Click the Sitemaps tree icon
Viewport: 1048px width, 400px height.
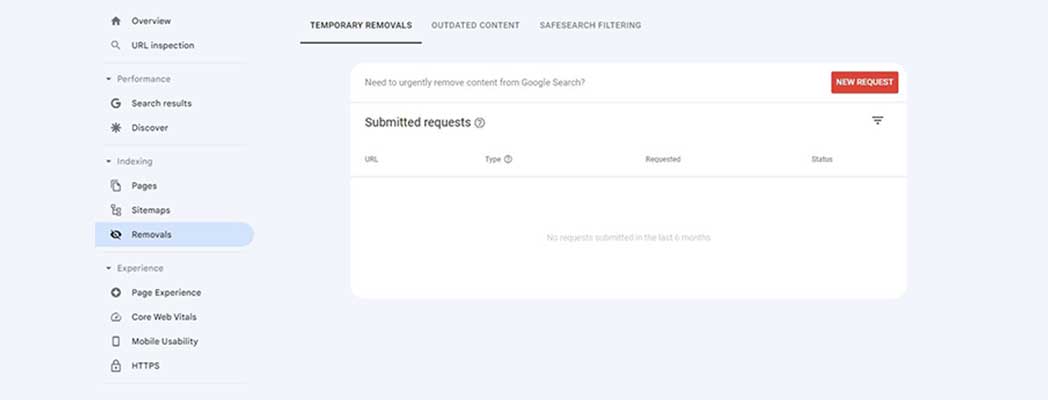(116, 210)
